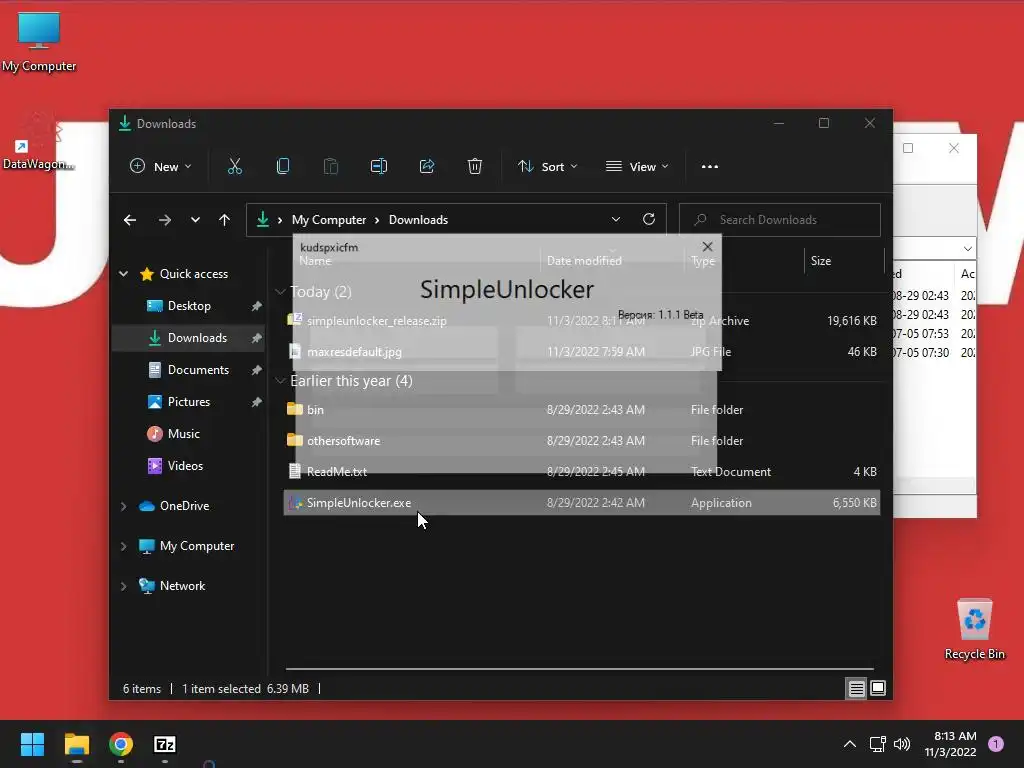The width and height of the screenshot is (1024, 768).
Task: Close the SimpleUnlocker splash window
Action: pos(707,247)
